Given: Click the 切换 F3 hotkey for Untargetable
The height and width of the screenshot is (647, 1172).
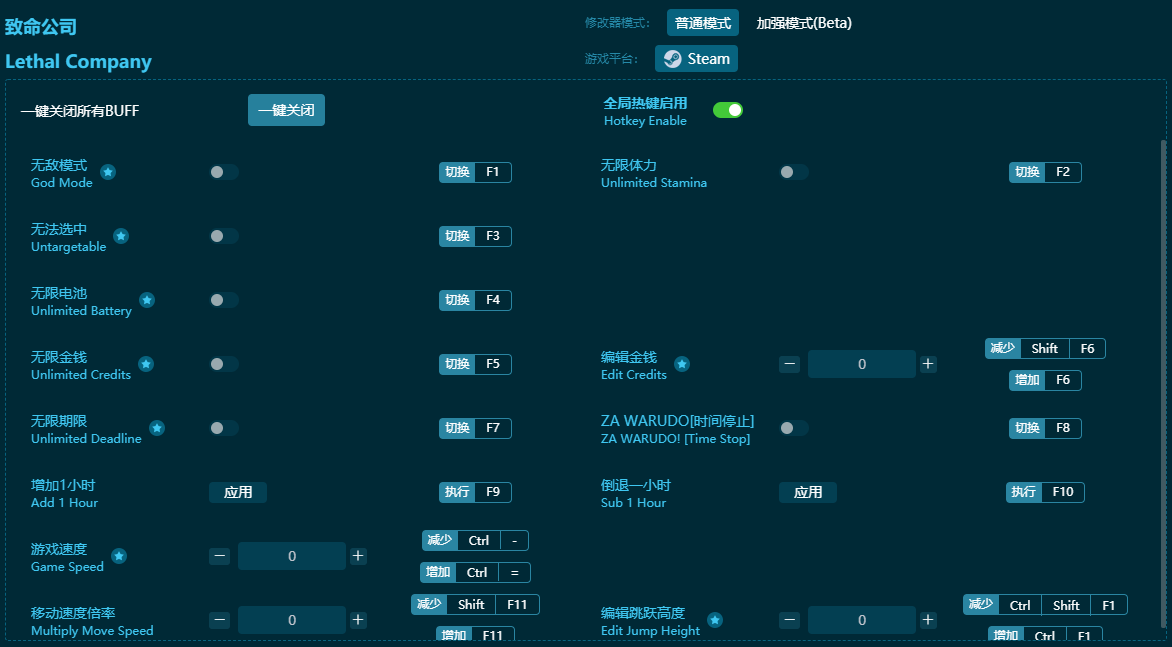Looking at the screenshot, I should click(475, 236).
